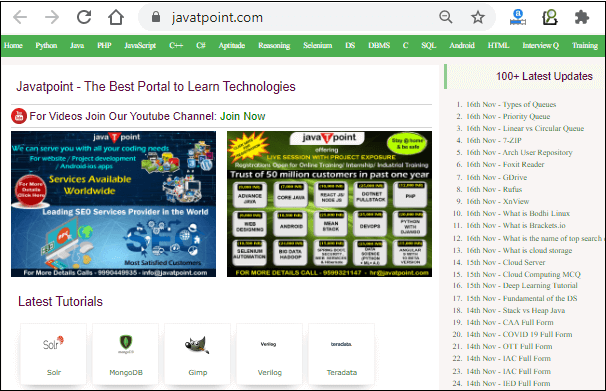Open the MongoDB tutorial card

click(x=126, y=354)
